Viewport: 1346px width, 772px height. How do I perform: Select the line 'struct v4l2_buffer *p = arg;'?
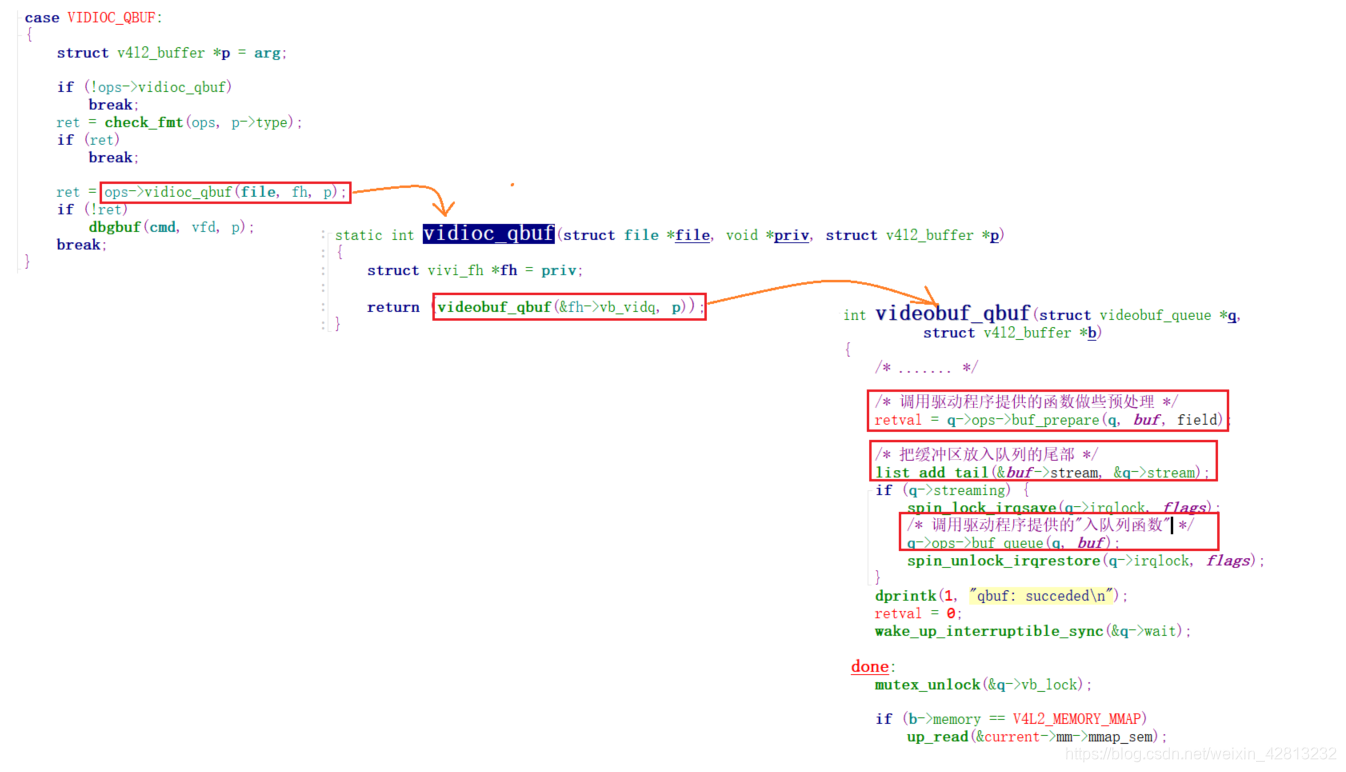[172, 53]
